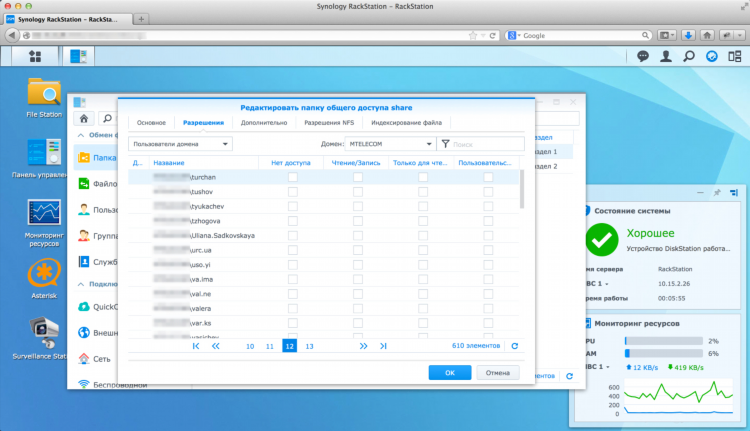Click Control Panel search icon
This screenshot has height=431, width=750.
108,118
